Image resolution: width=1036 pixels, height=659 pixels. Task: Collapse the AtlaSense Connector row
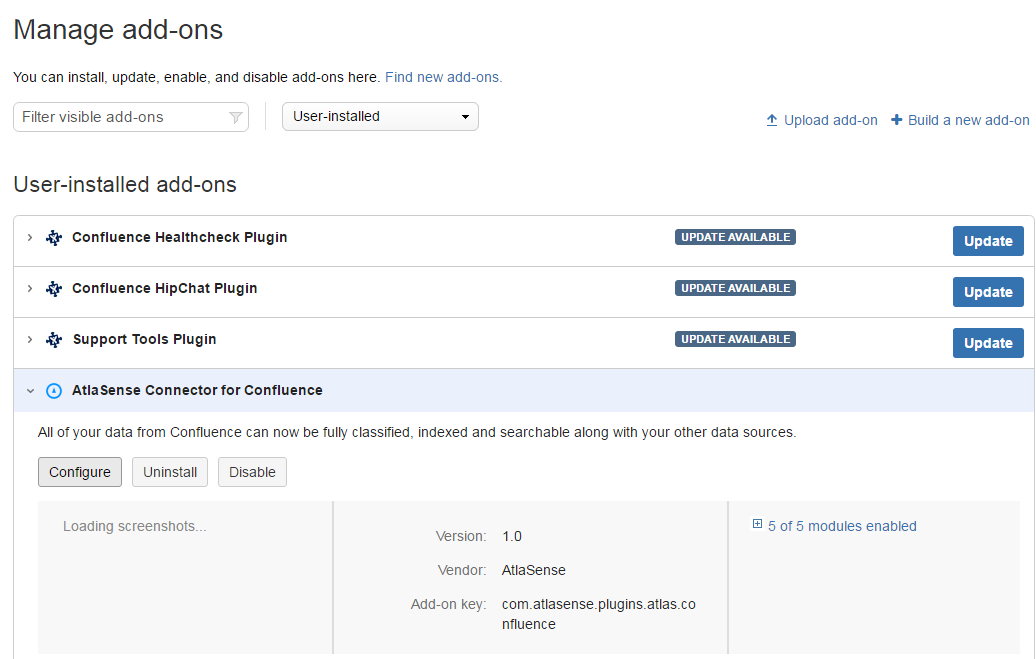pyautogui.click(x=30, y=391)
